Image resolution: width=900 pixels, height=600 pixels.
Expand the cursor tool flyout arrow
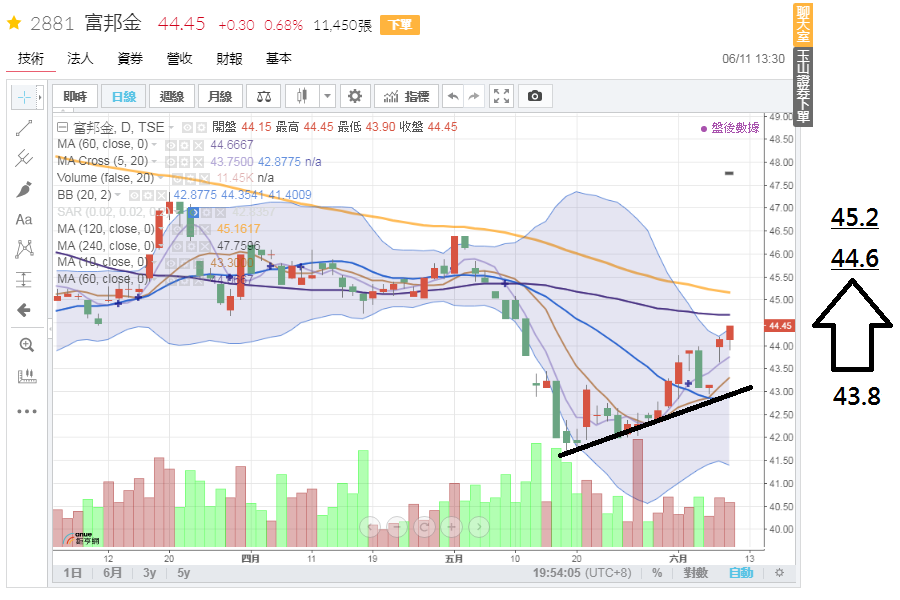coord(40,98)
